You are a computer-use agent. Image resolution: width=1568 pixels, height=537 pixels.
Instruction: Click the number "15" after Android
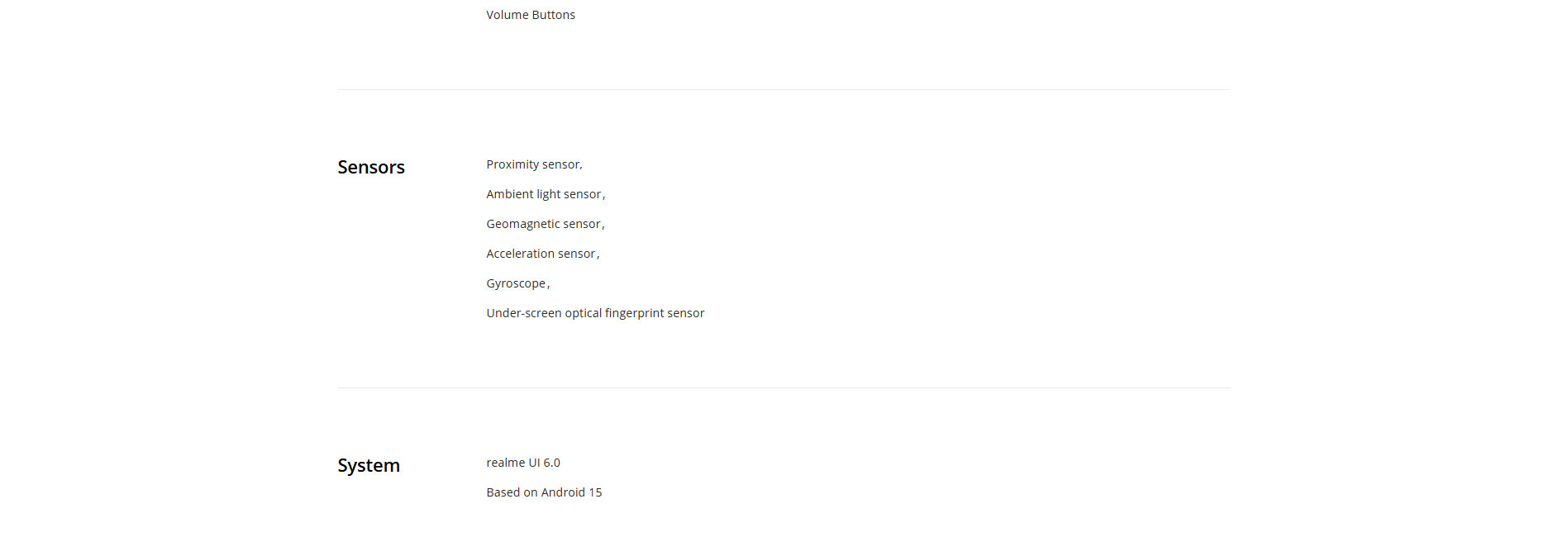pyautogui.click(x=595, y=492)
